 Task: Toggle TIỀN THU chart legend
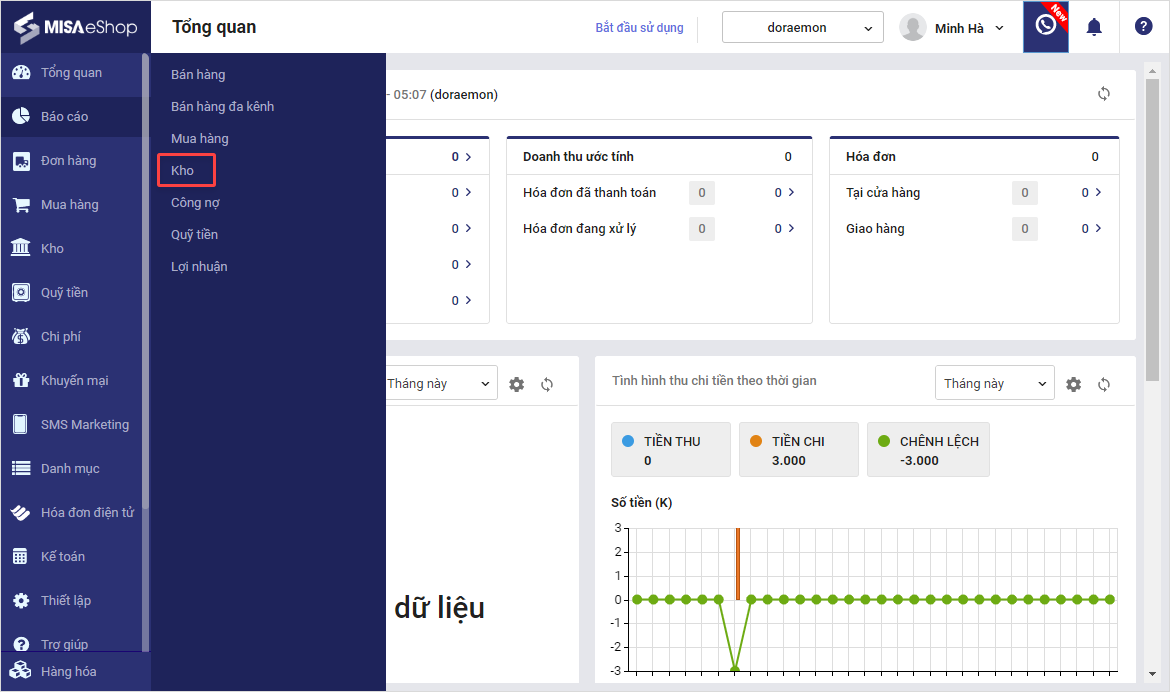pyautogui.click(x=671, y=449)
